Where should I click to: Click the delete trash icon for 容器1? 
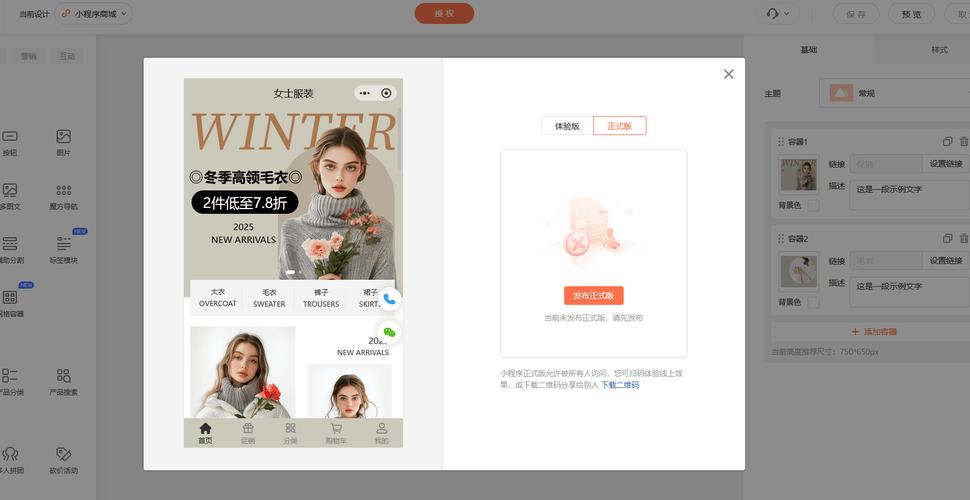tap(964, 142)
